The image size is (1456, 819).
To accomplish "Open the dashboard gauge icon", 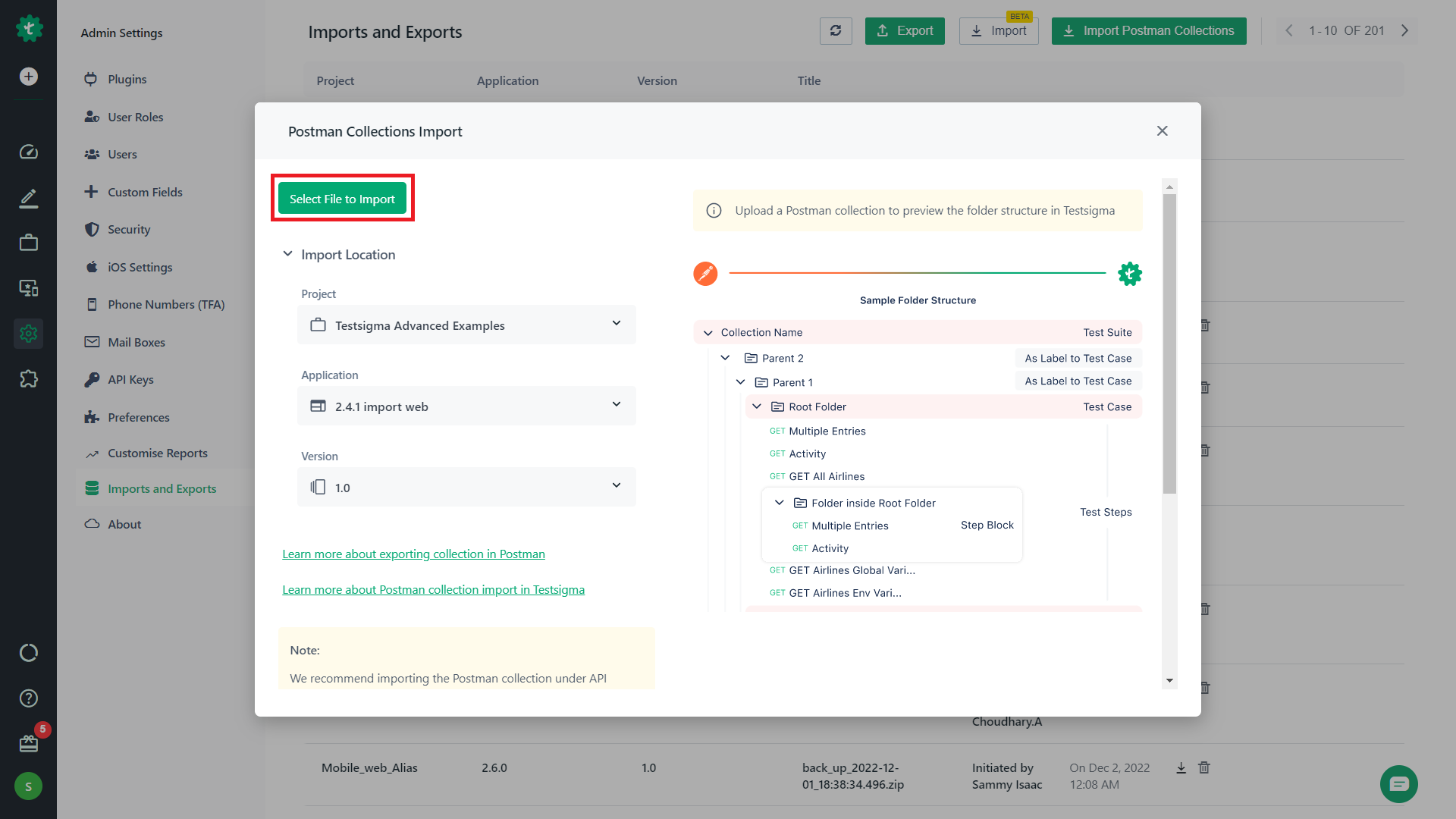I will [x=29, y=152].
